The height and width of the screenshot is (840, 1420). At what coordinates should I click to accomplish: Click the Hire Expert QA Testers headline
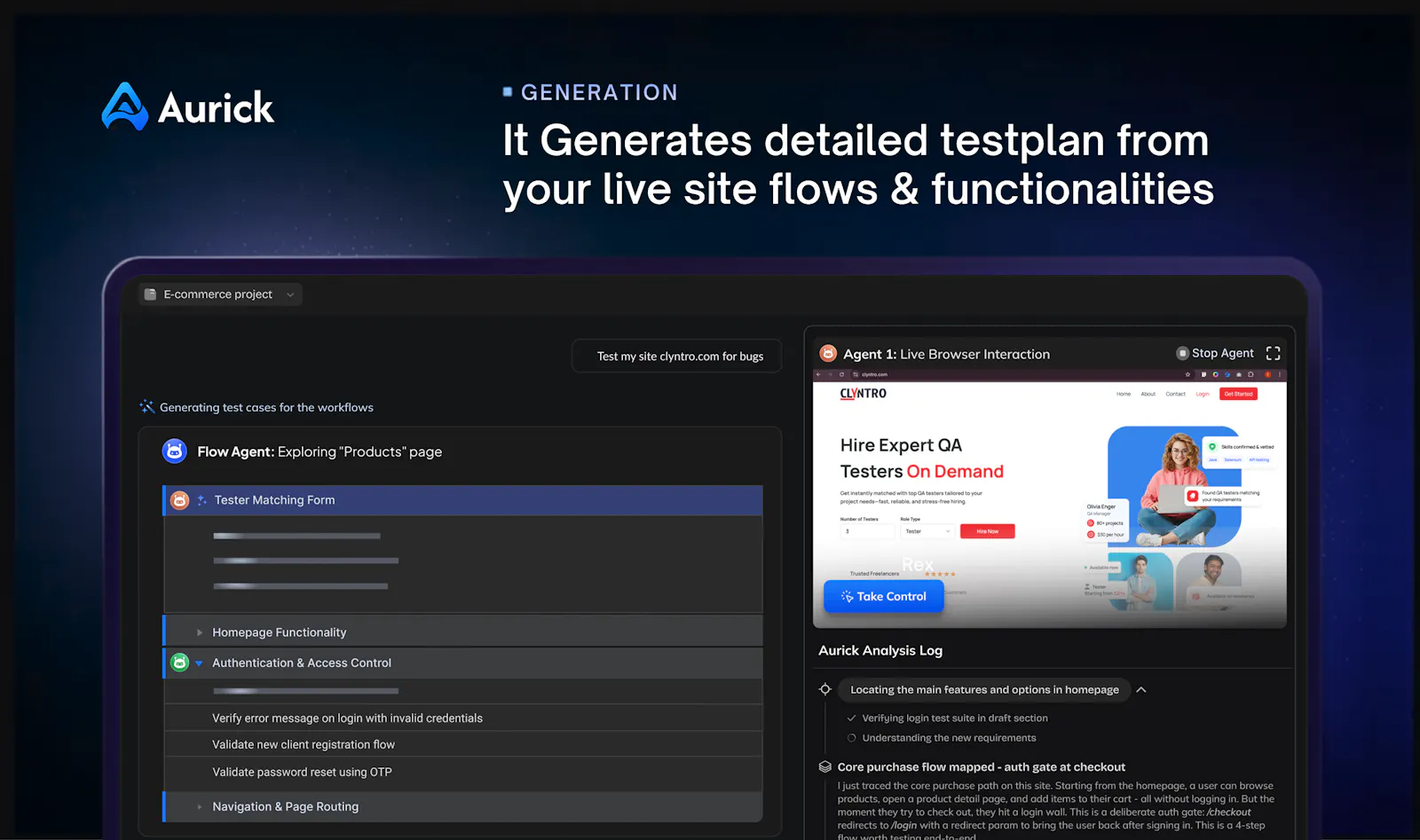[x=922, y=459]
